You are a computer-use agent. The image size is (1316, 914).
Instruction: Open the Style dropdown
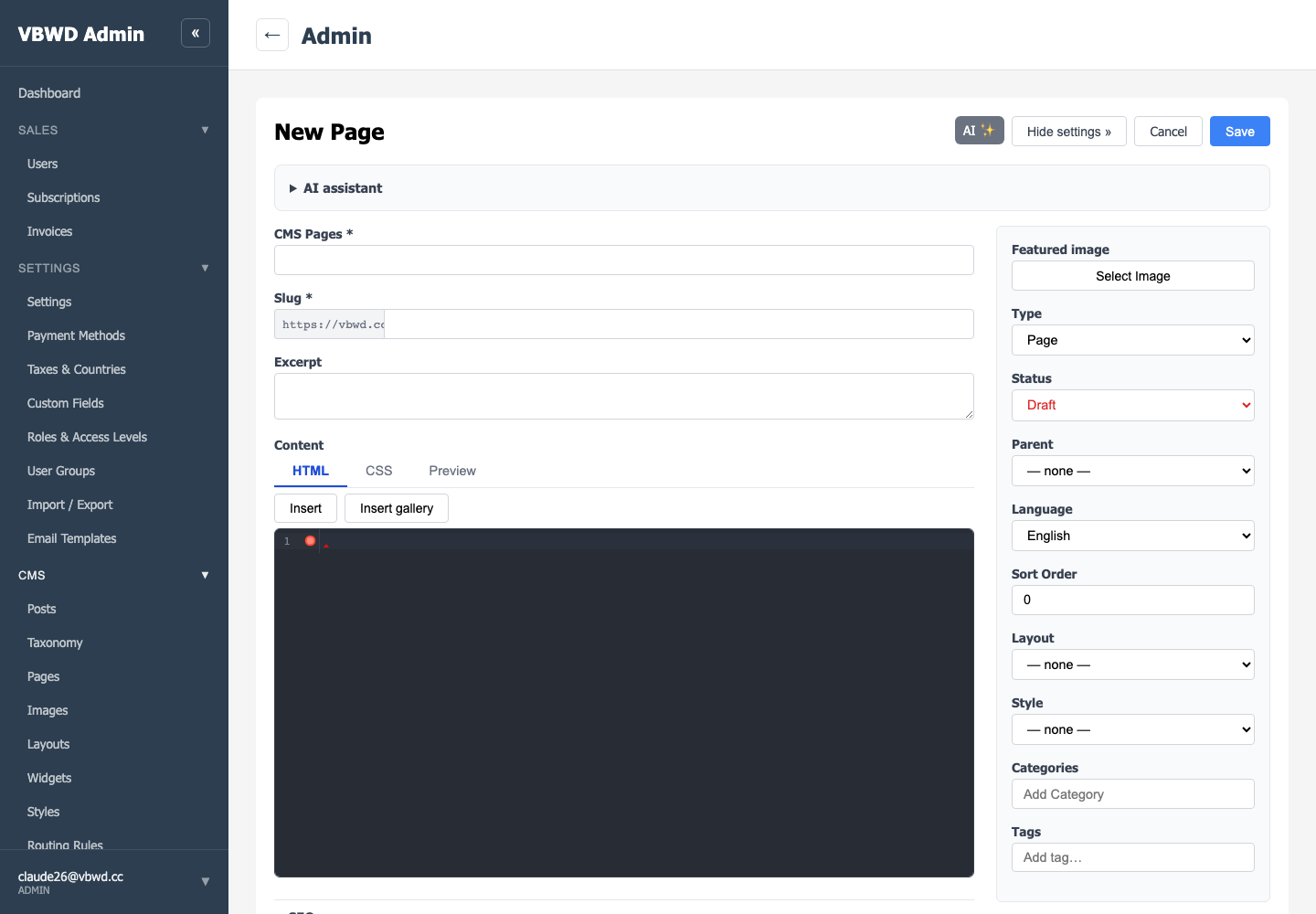(1133, 729)
